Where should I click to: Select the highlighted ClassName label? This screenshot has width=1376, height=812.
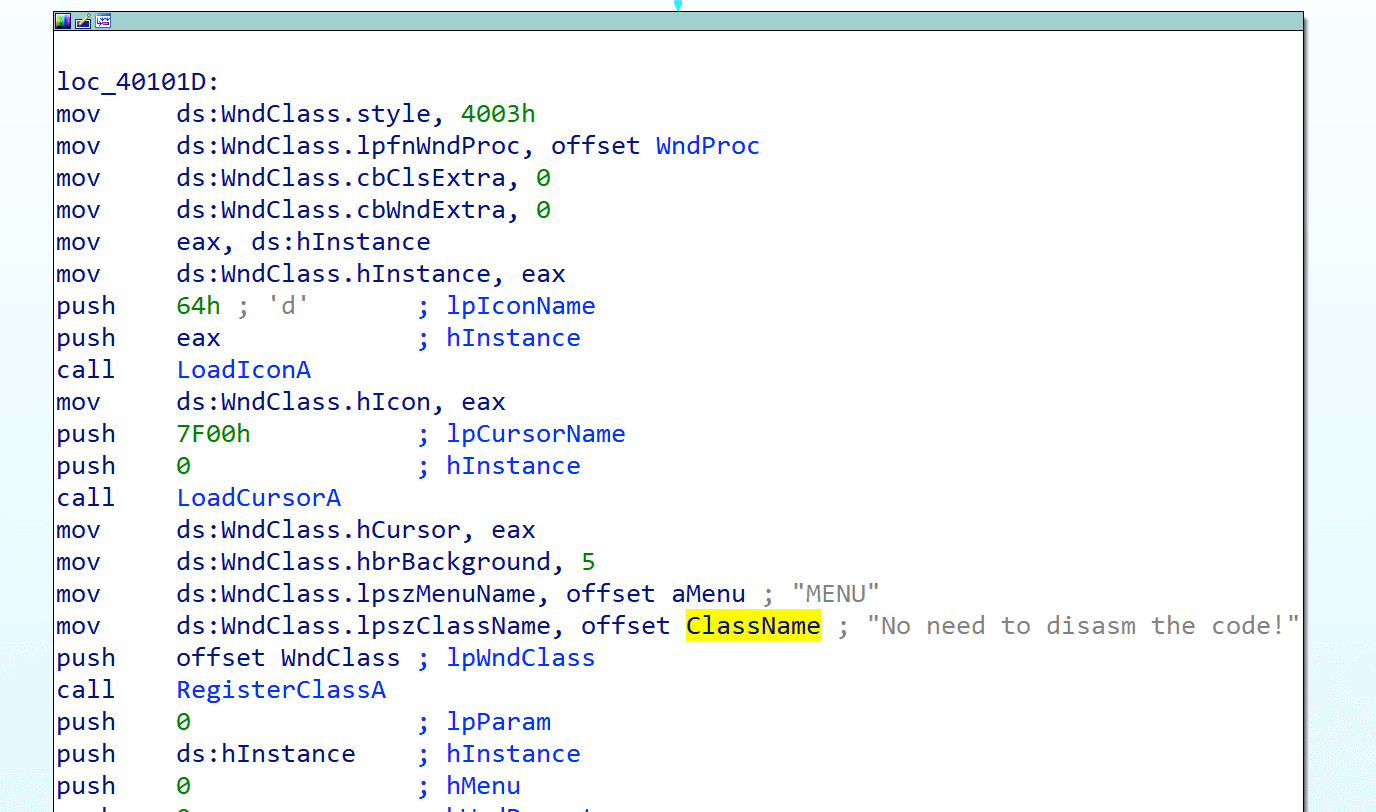coord(753,626)
